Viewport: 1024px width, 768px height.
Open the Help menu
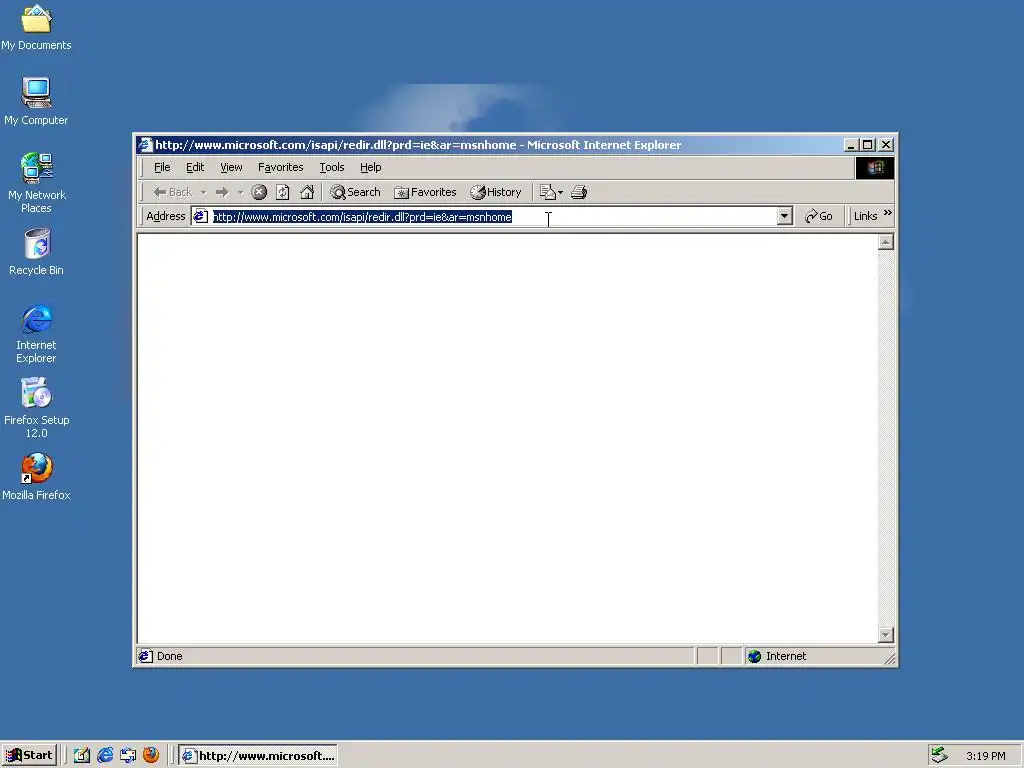click(370, 167)
